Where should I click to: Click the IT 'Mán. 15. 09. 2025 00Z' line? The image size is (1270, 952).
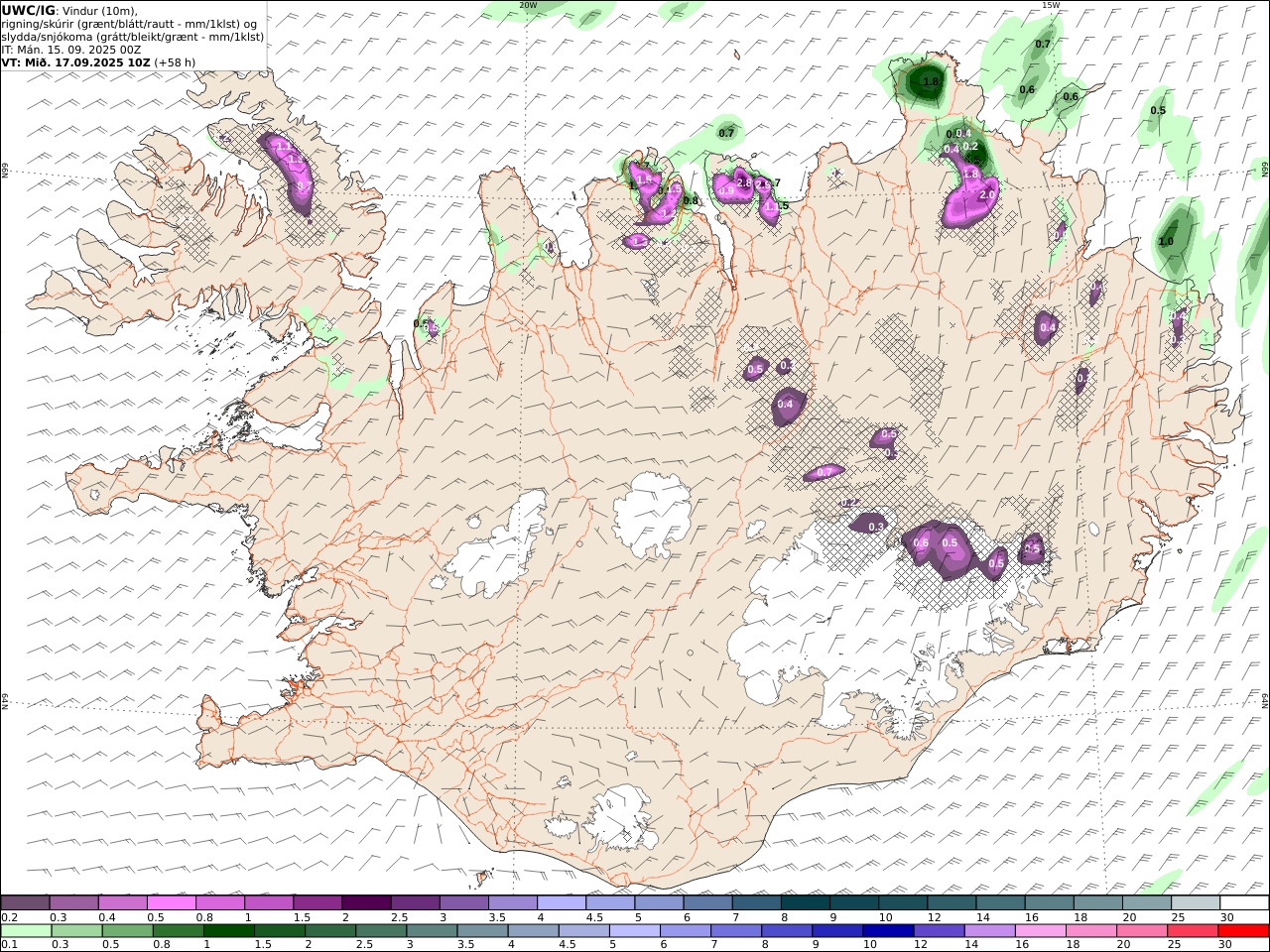point(71,50)
